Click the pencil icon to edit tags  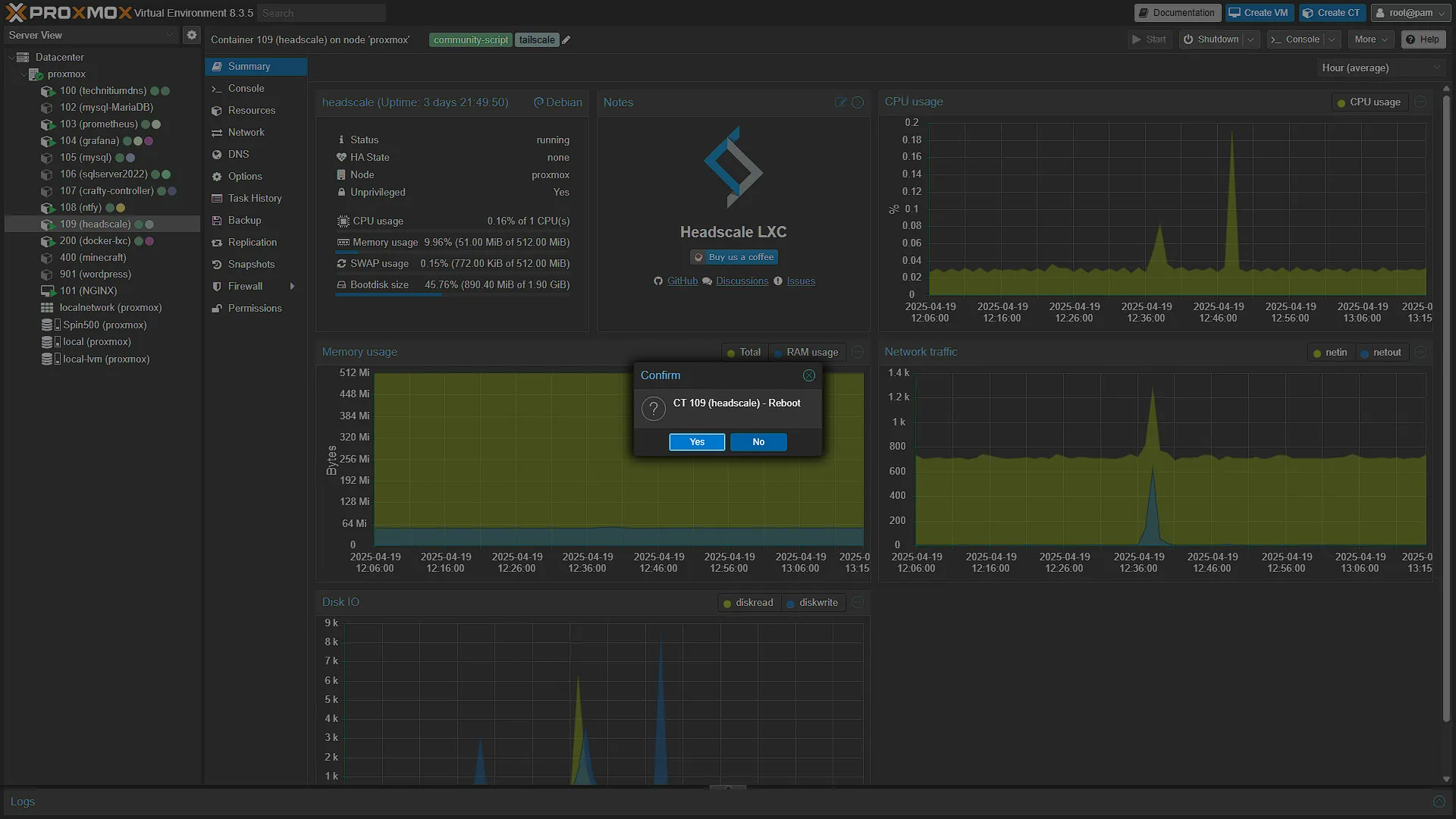coord(566,40)
